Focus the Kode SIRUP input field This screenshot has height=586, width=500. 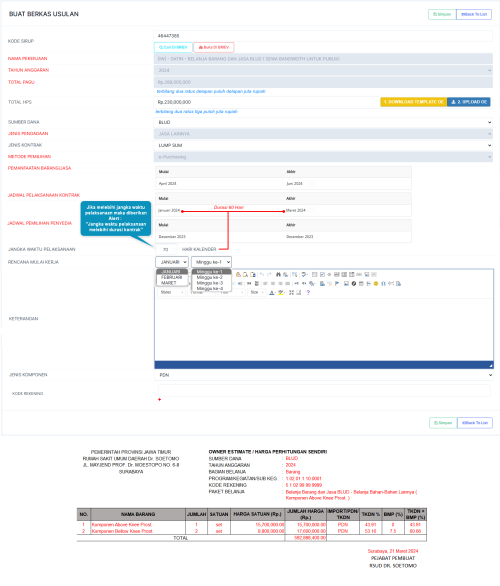[323, 36]
